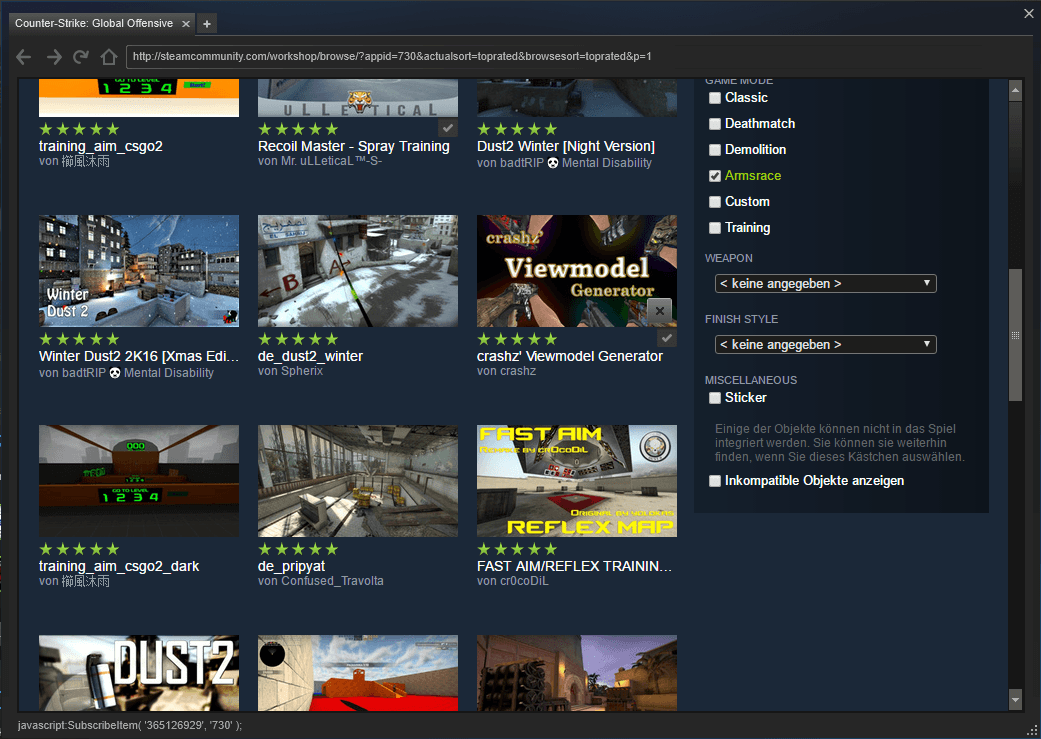1041x739 pixels.
Task: Check Inkompatible Objekte anzeigen
Action: tap(715, 481)
